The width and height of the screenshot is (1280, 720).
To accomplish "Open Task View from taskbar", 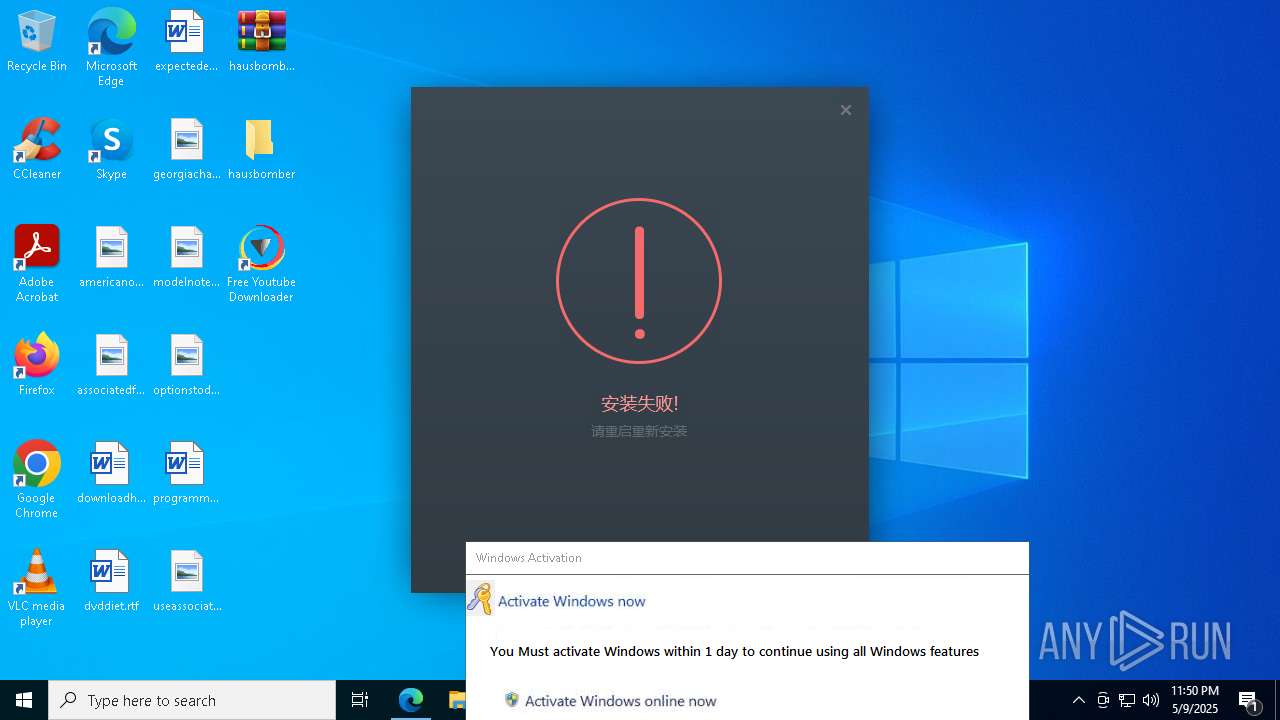I will [x=360, y=700].
